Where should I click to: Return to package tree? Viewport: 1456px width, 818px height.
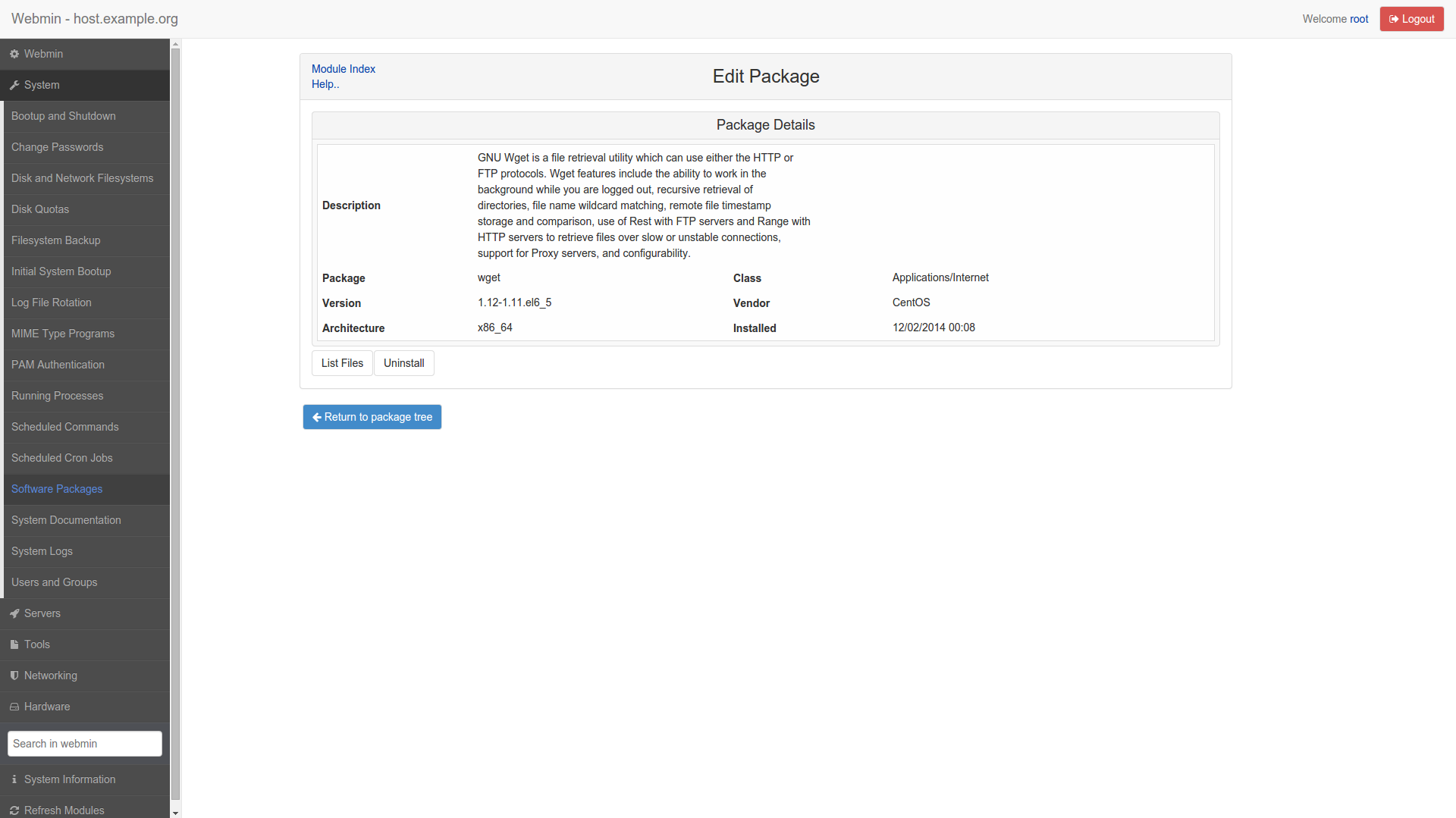pos(372,417)
